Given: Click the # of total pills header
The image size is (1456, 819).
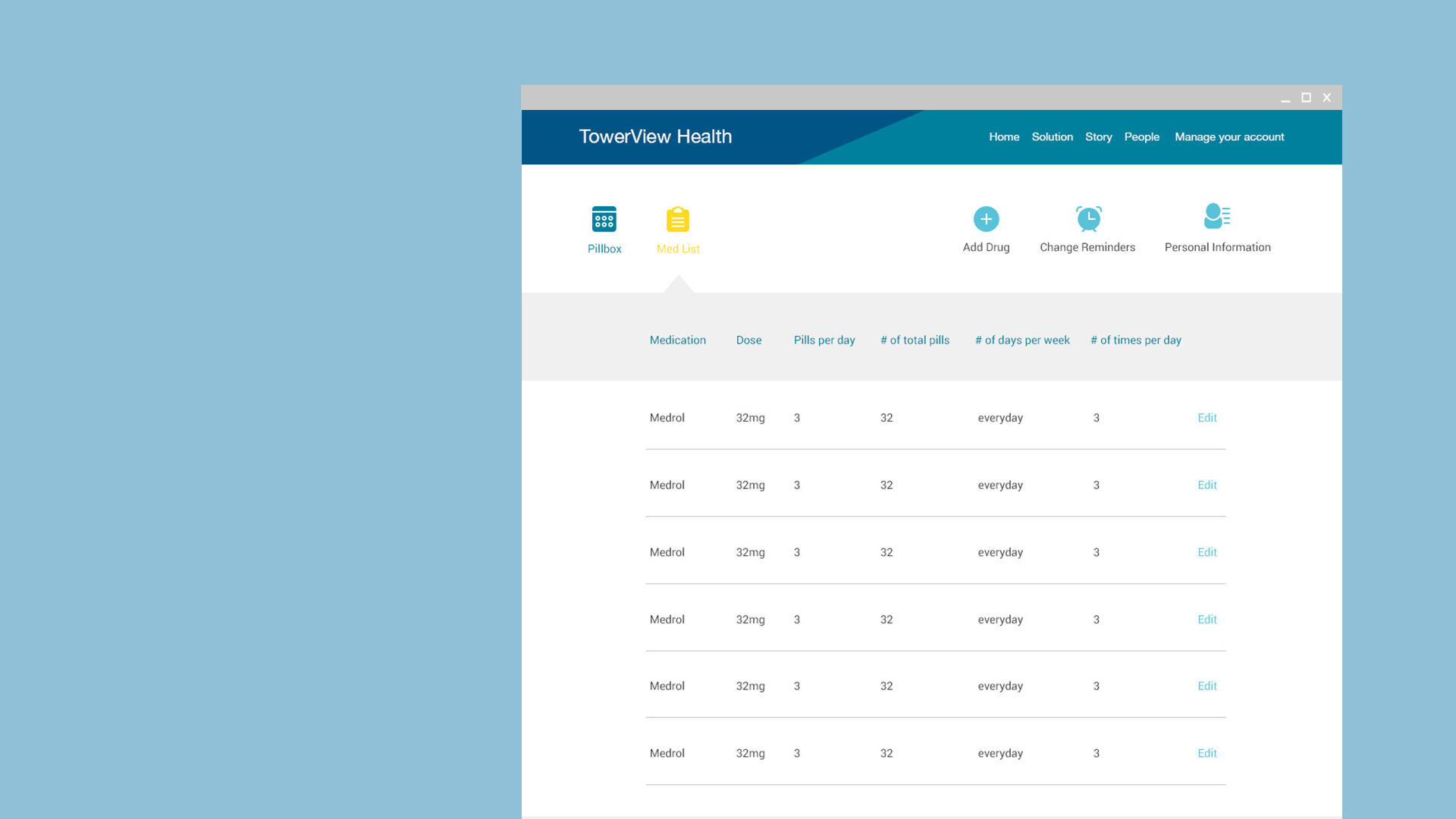Looking at the screenshot, I should [915, 340].
